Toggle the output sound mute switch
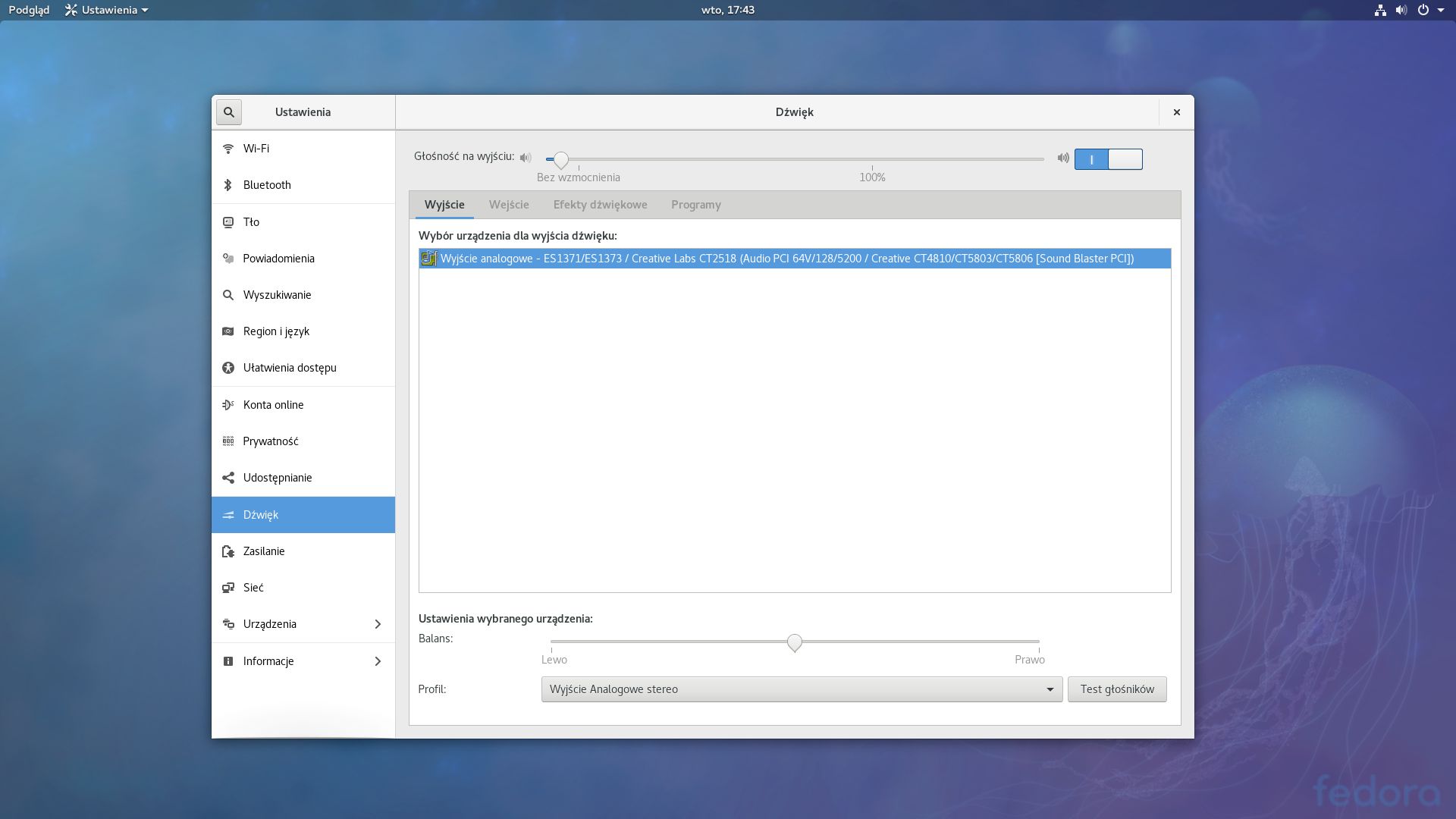The width and height of the screenshot is (1456, 819). pos(1109,159)
